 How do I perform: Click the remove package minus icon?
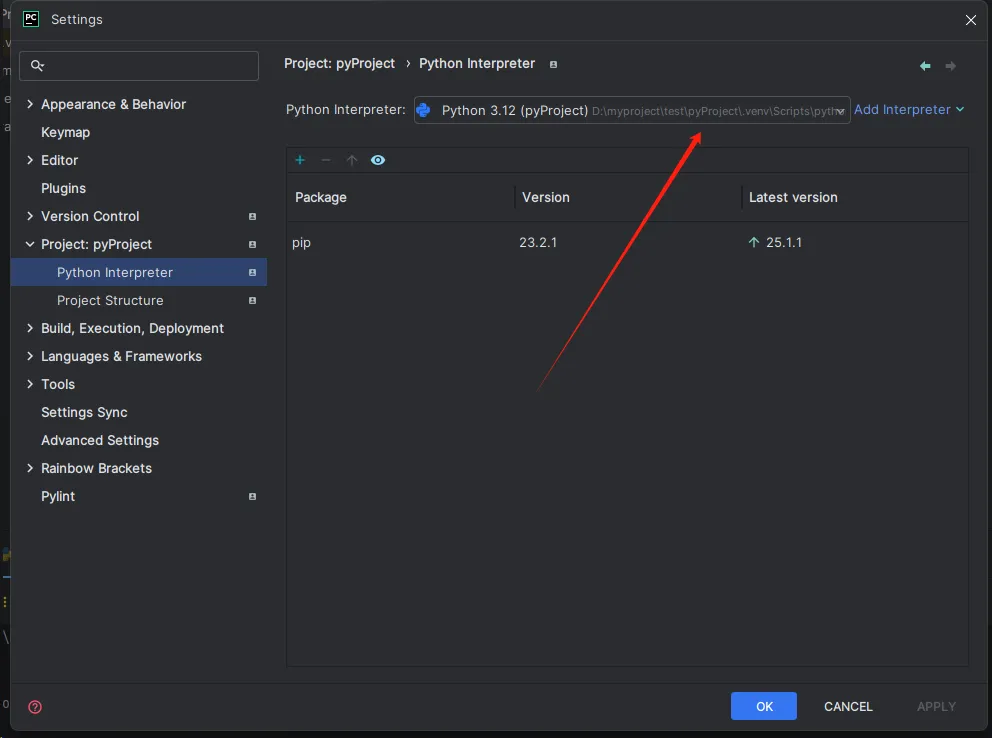326,160
